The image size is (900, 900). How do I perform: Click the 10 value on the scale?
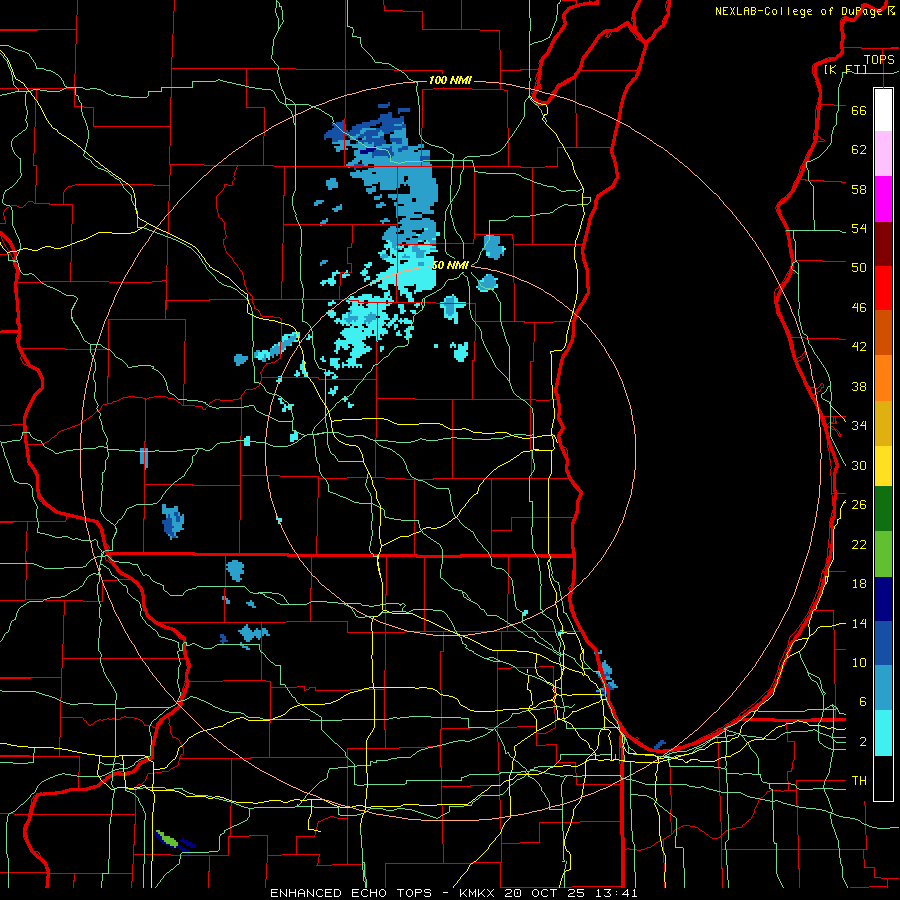[x=859, y=663]
